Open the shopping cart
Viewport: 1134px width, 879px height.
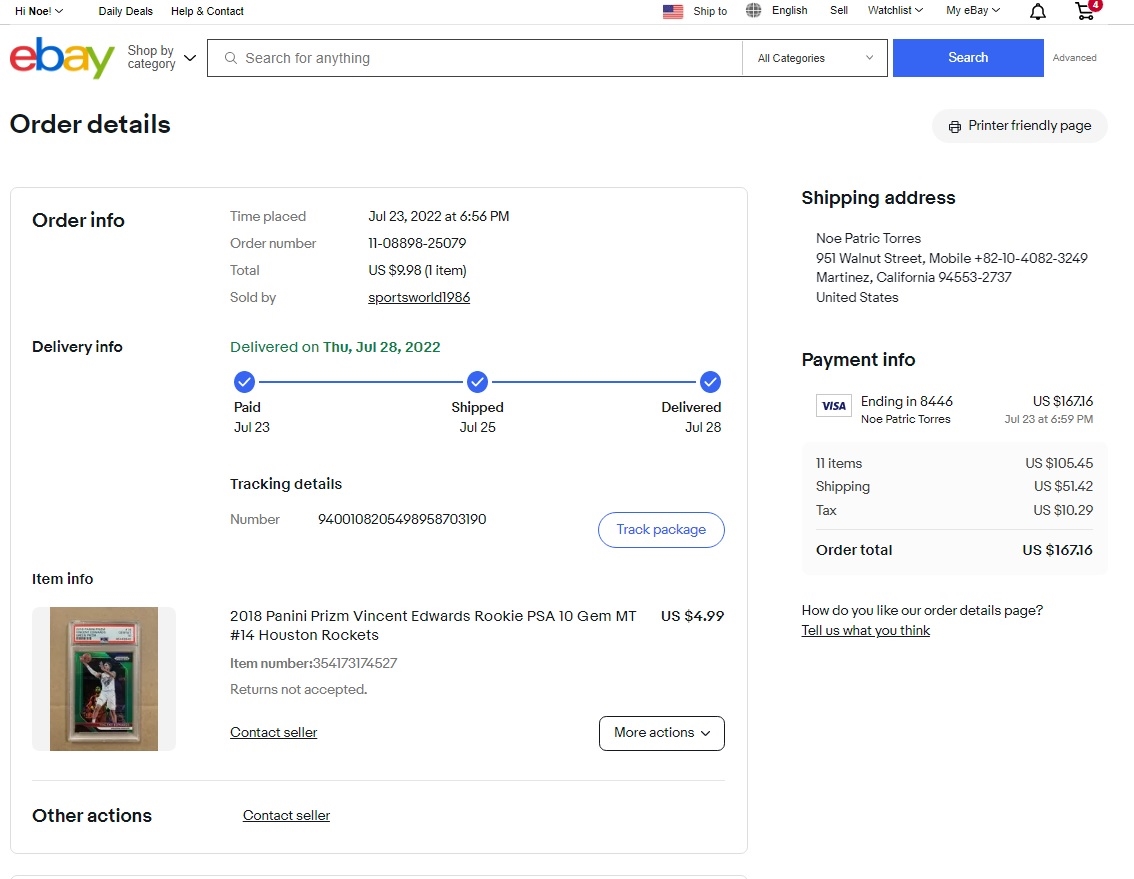1086,10
